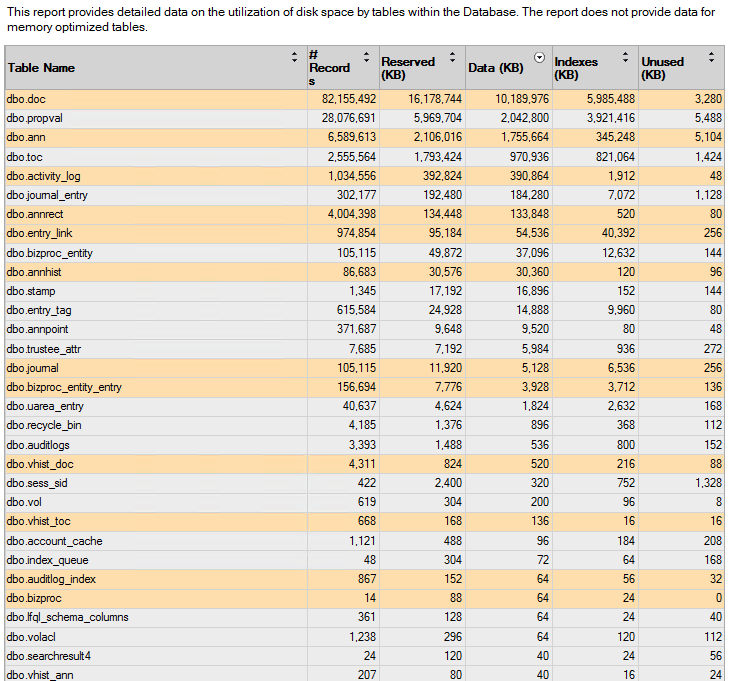735x681 pixels.
Task: Select the dbo.journal_entry table row
Action: coord(365,195)
